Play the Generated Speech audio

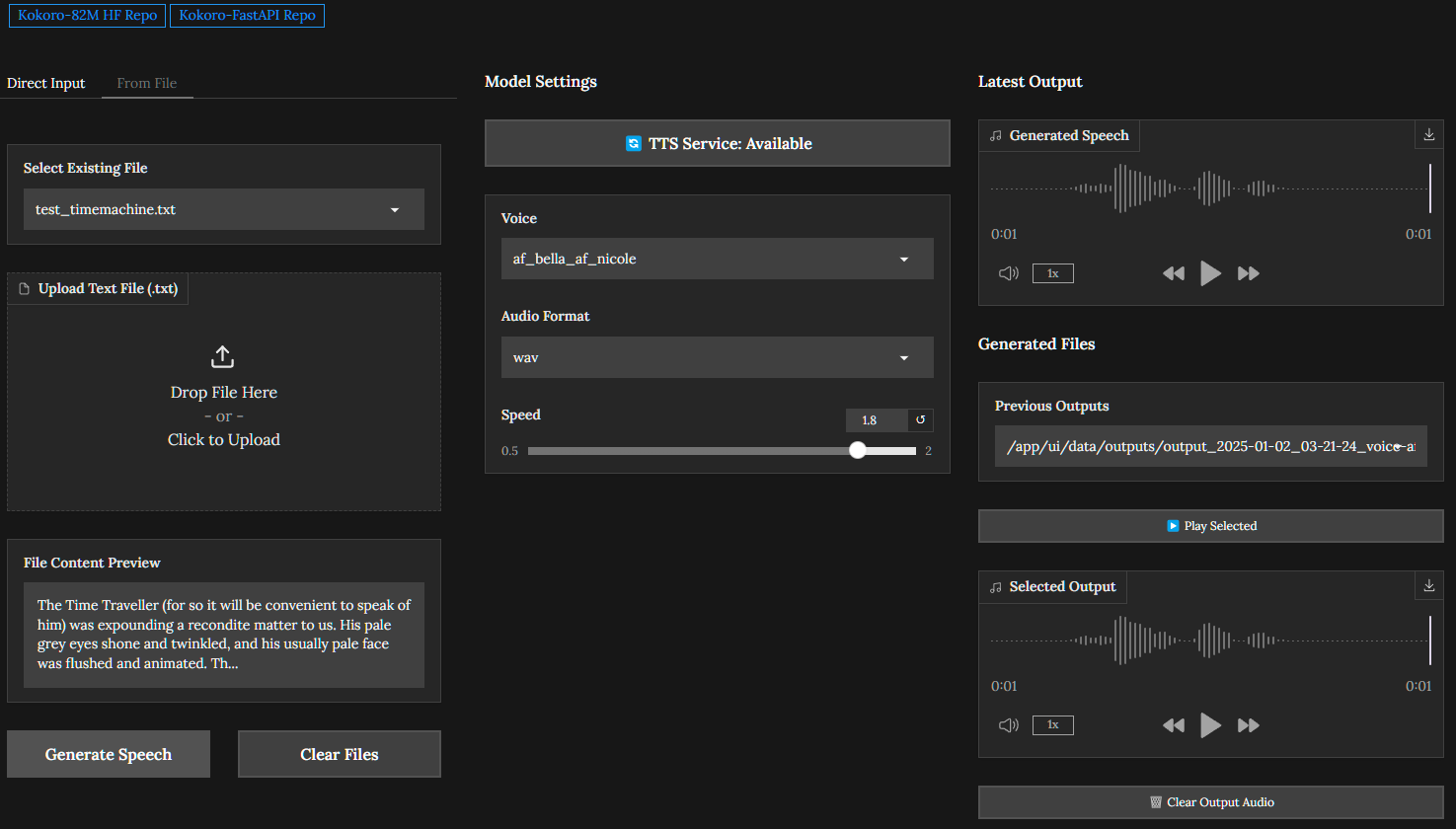click(x=1210, y=273)
